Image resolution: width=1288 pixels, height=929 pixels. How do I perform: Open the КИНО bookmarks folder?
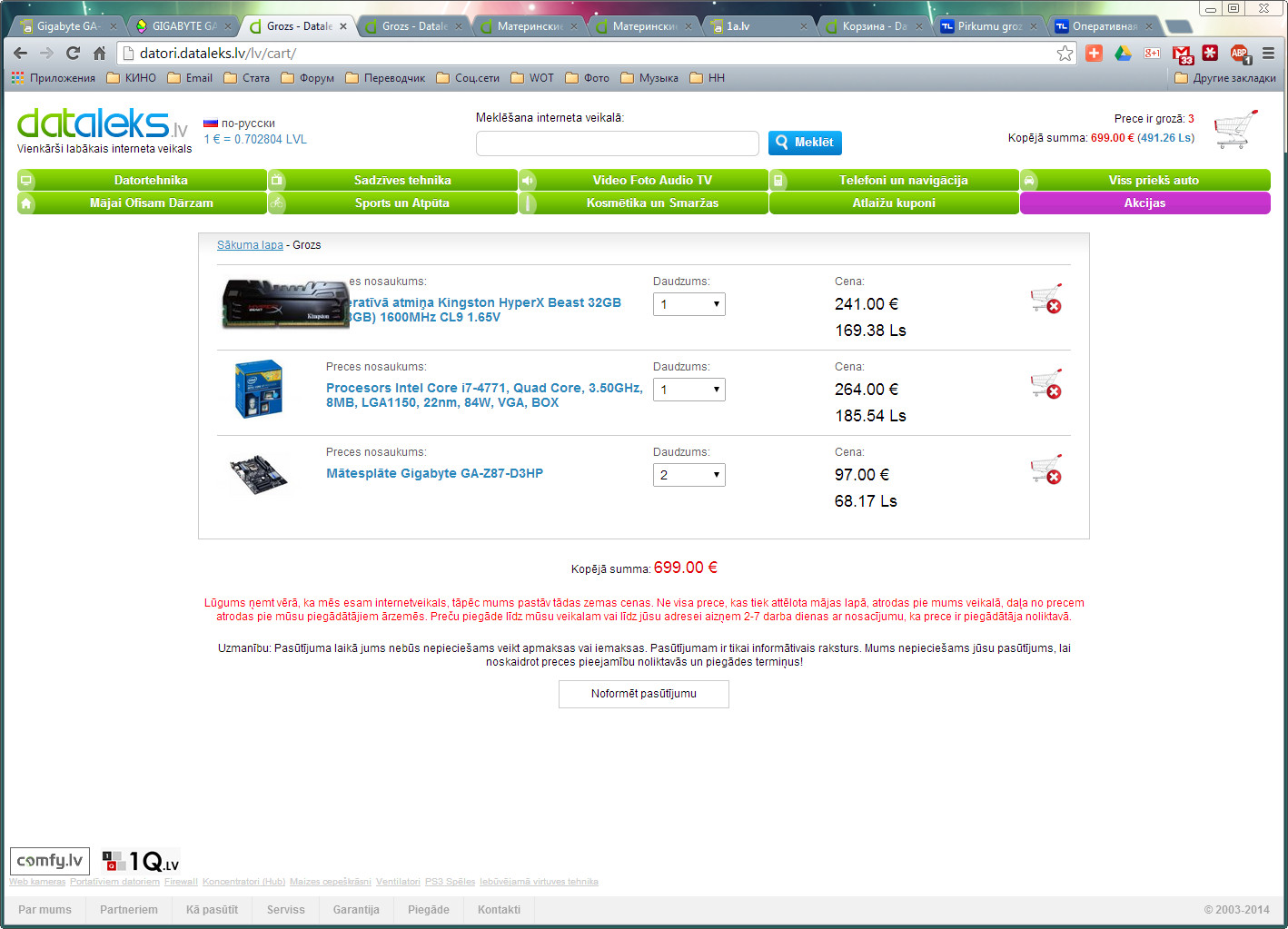pyautogui.click(x=132, y=78)
